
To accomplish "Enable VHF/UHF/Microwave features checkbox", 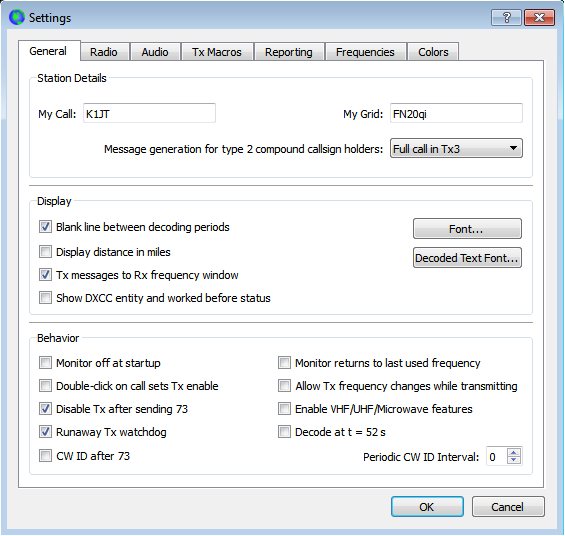I will [284, 409].
